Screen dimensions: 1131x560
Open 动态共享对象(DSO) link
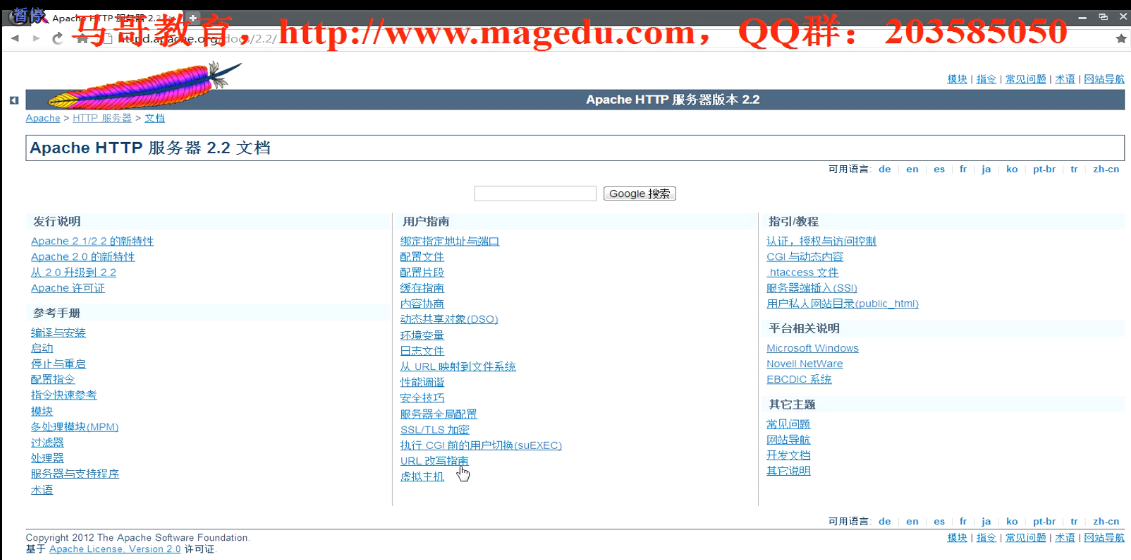[449, 319]
